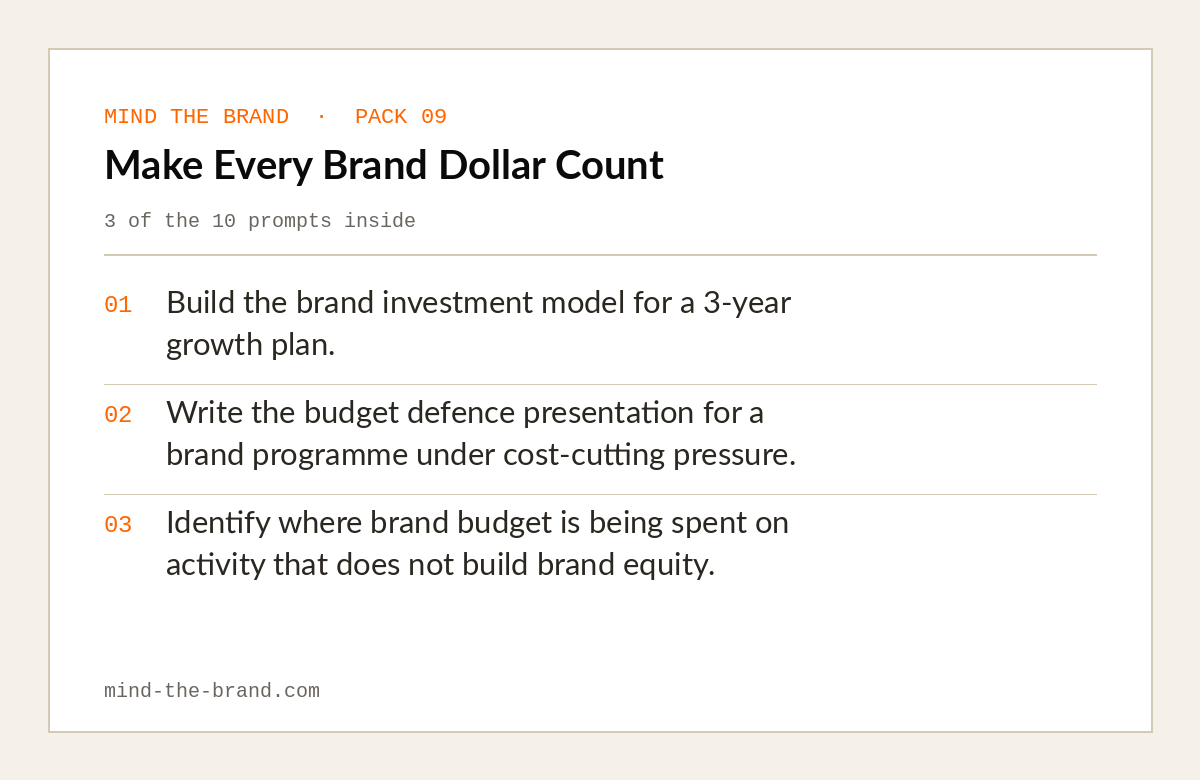Screen dimensions: 1200x780
Task: Click the title Make Every Brand Dollar Count
Action: click(384, 165)
